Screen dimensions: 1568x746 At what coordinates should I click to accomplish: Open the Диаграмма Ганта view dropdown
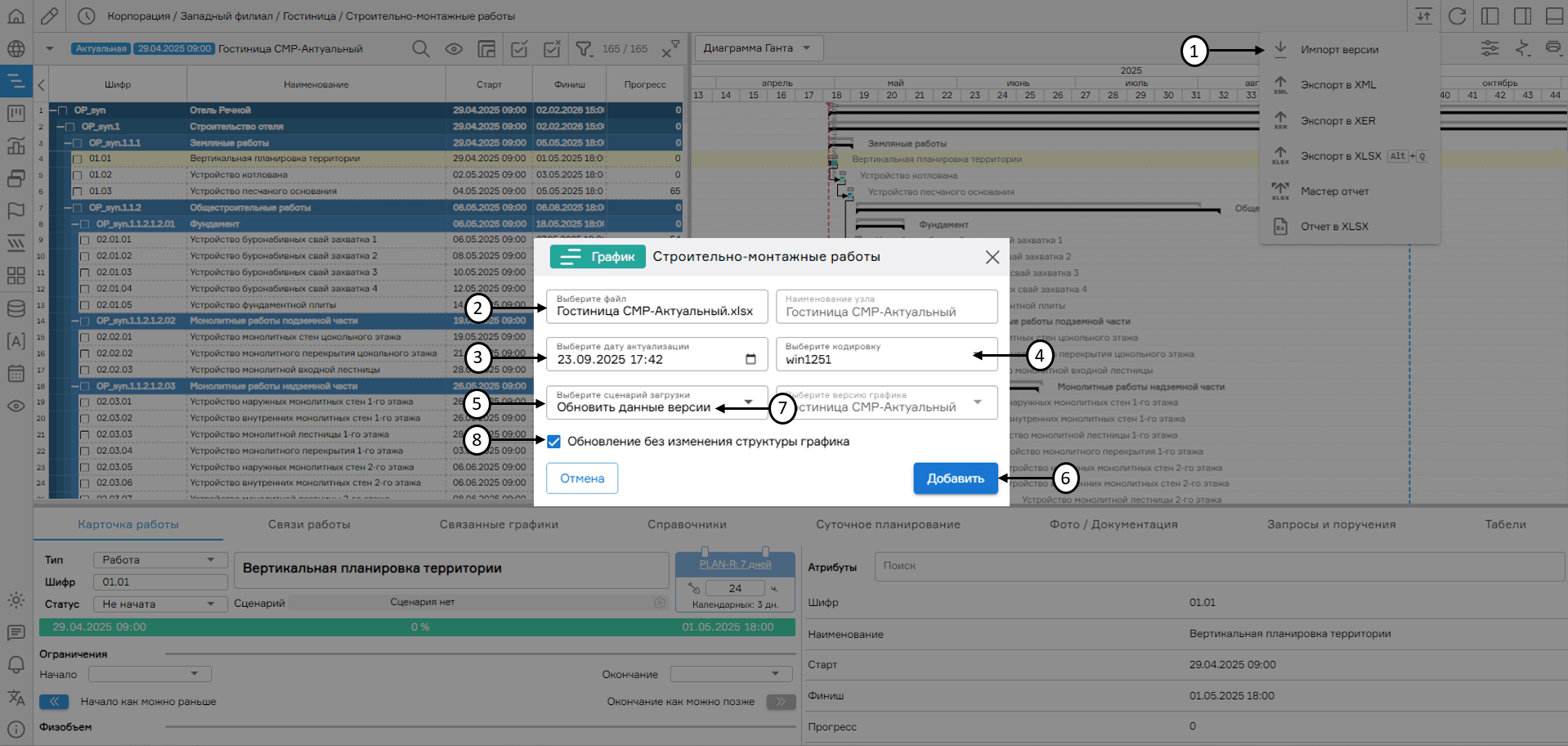coord(758,48)
